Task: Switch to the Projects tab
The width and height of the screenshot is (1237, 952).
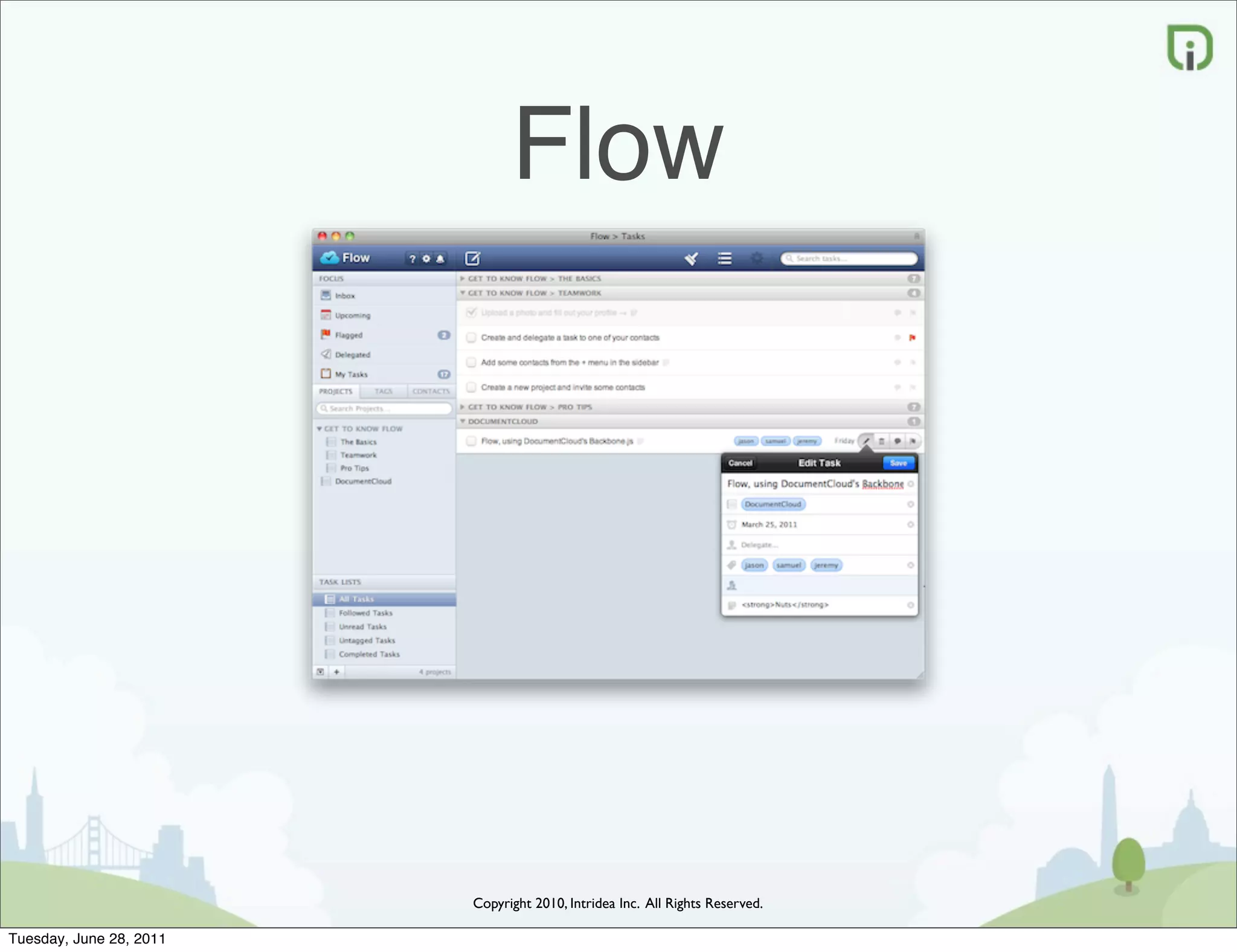Action: [x=336, y=391]
